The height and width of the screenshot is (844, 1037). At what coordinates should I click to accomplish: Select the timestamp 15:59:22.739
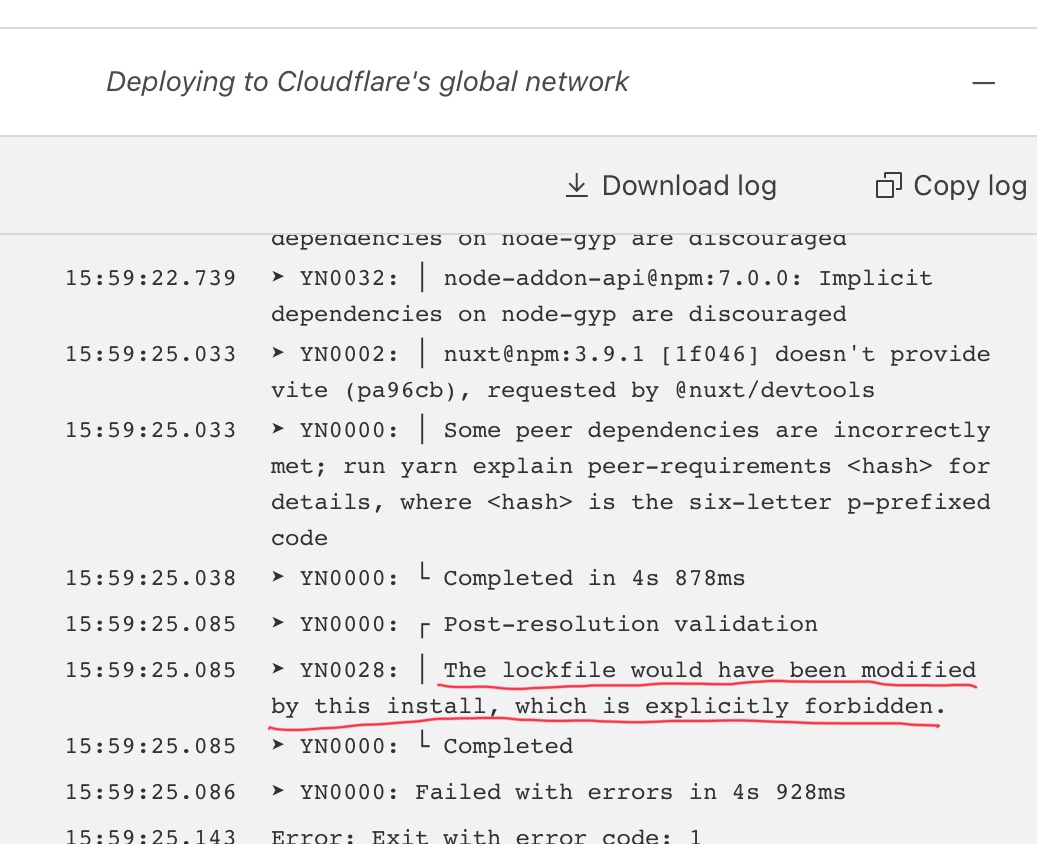pyautogui.click(x=150, y=278)
